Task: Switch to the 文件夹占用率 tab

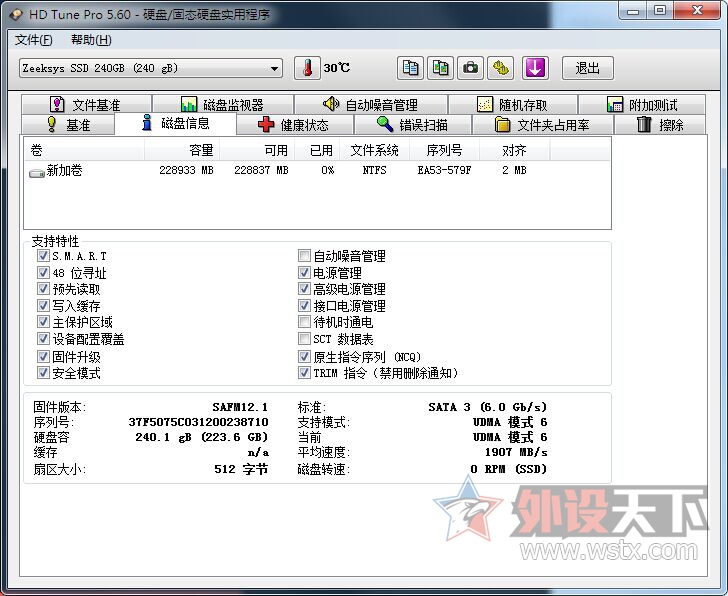Action: tap(543, 124)
